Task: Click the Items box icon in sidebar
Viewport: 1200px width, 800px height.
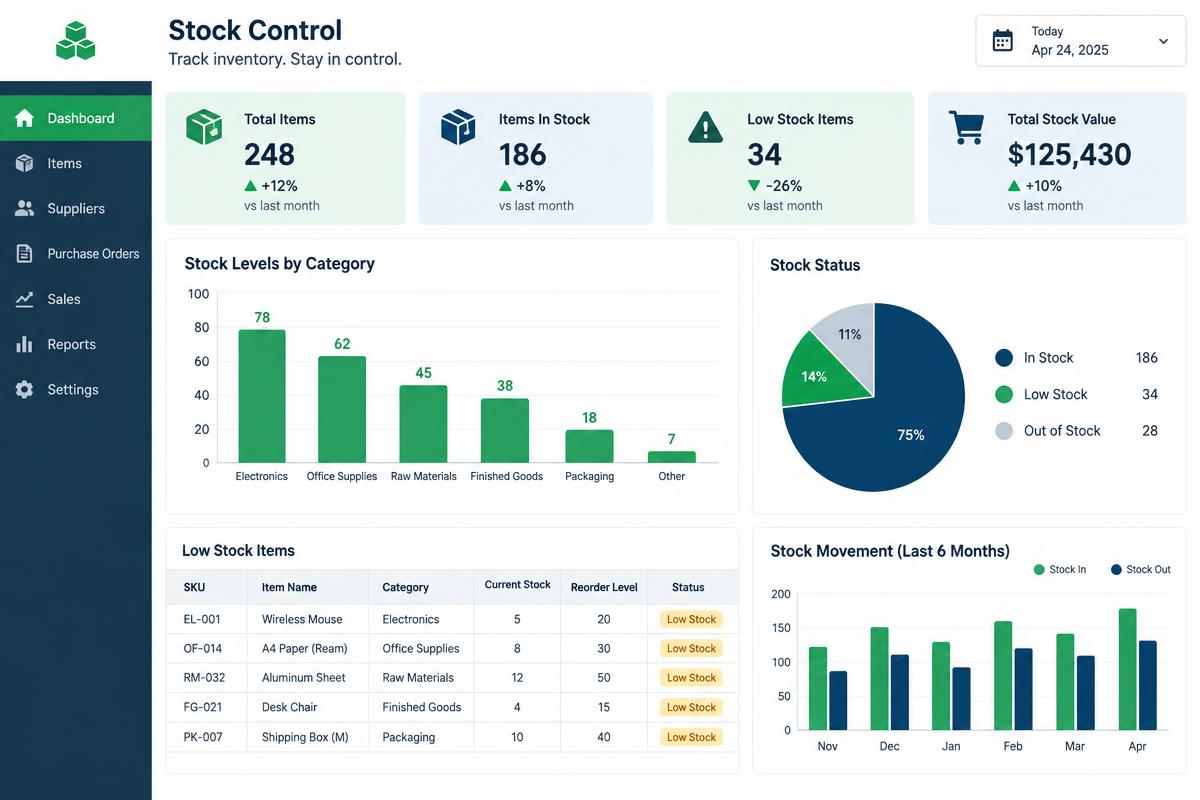Action: 25,163
